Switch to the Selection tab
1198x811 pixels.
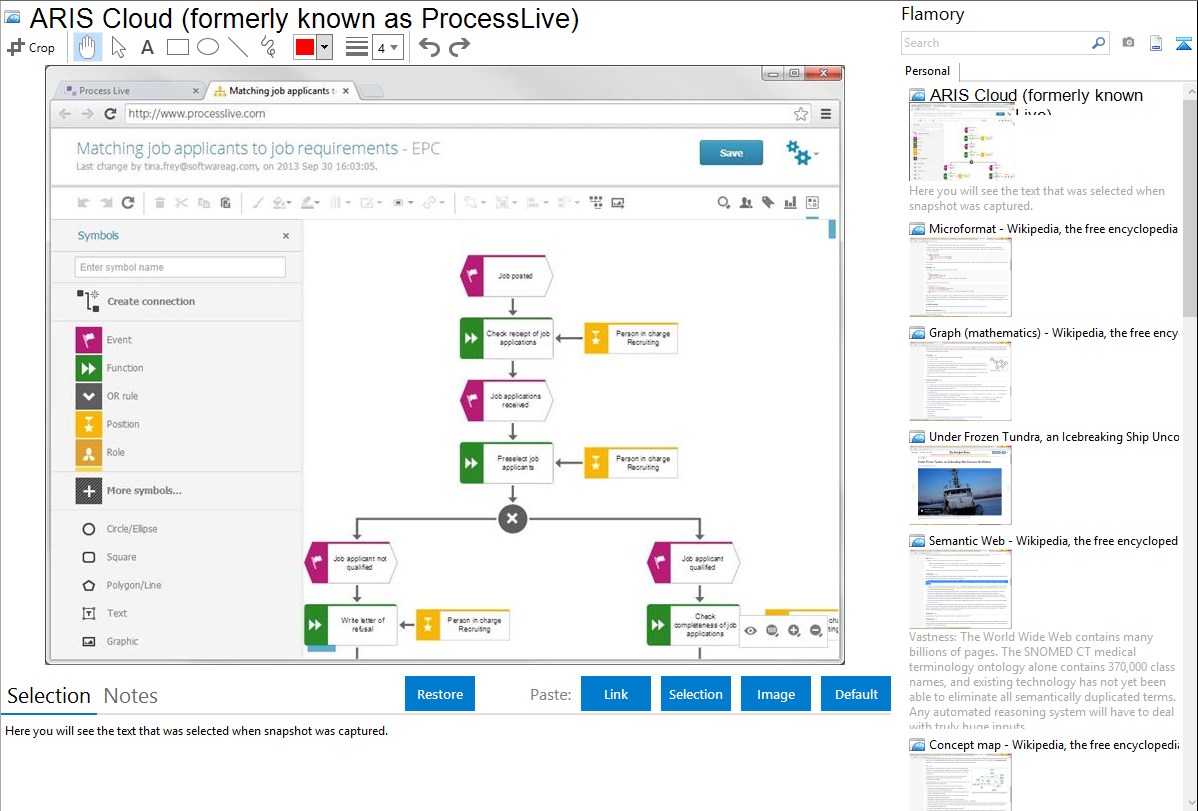[x=49, y=696]
